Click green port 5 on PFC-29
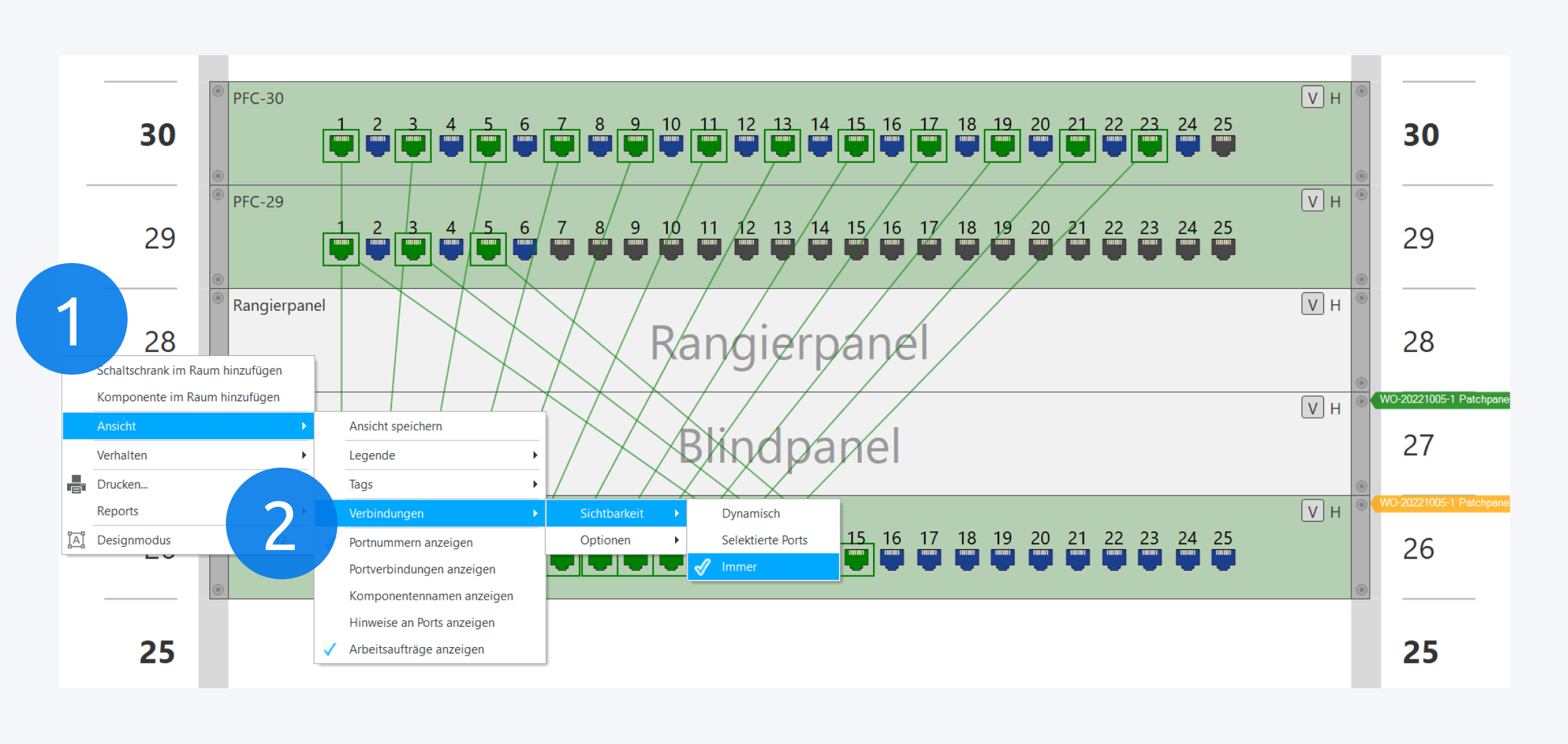 [x=488, y=248]
